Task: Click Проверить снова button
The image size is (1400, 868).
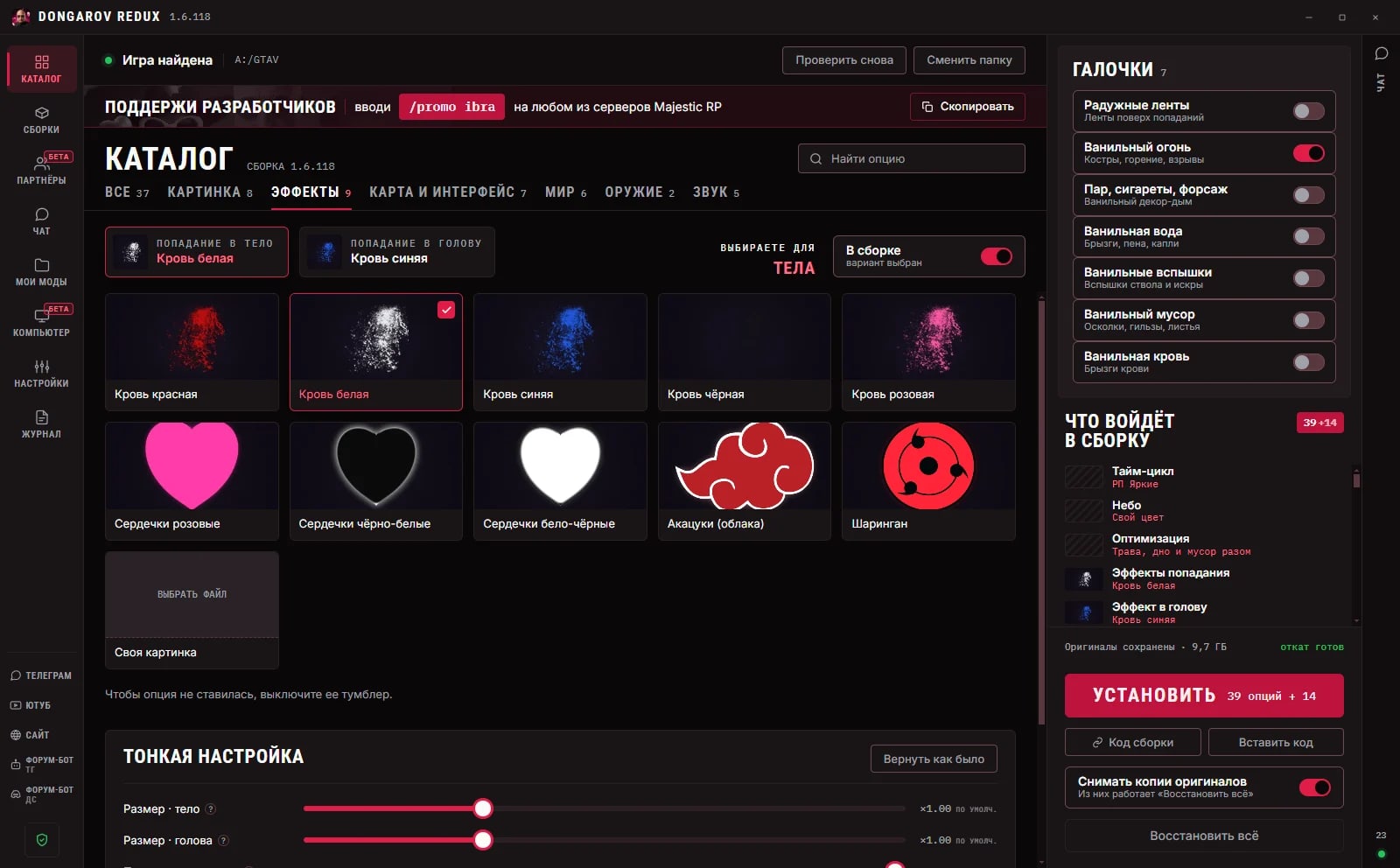Action: tap(844, 60)
